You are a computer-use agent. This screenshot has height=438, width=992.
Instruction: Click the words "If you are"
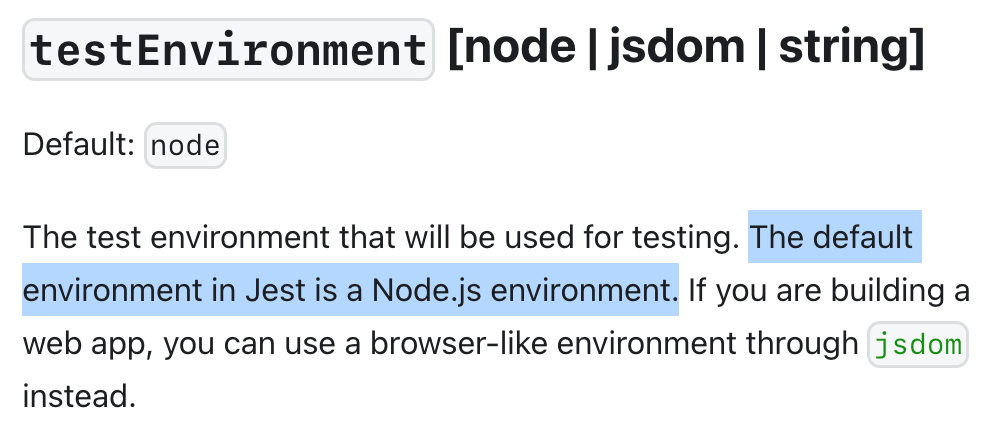[753, 292]
